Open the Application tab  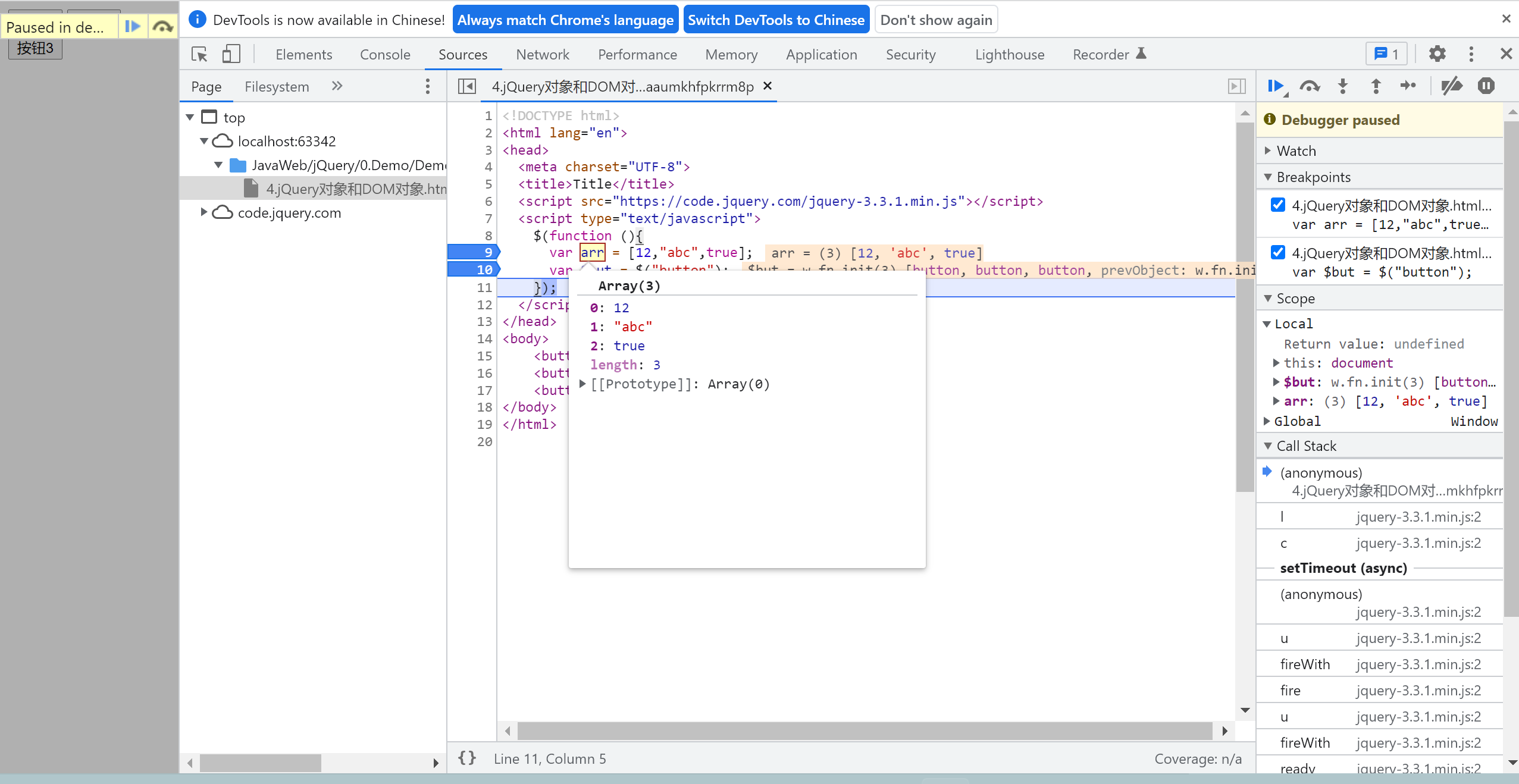pyautogui.click(x=821, y=55)
